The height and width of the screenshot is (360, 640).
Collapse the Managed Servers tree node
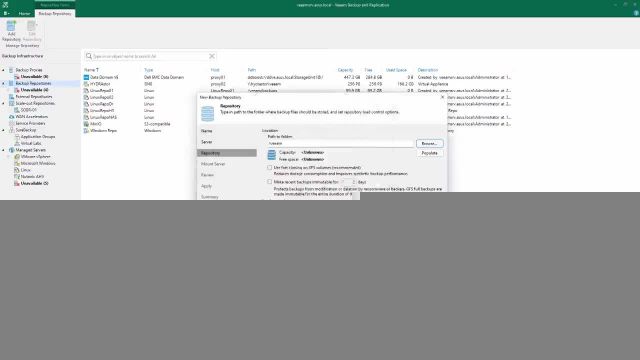3,150
